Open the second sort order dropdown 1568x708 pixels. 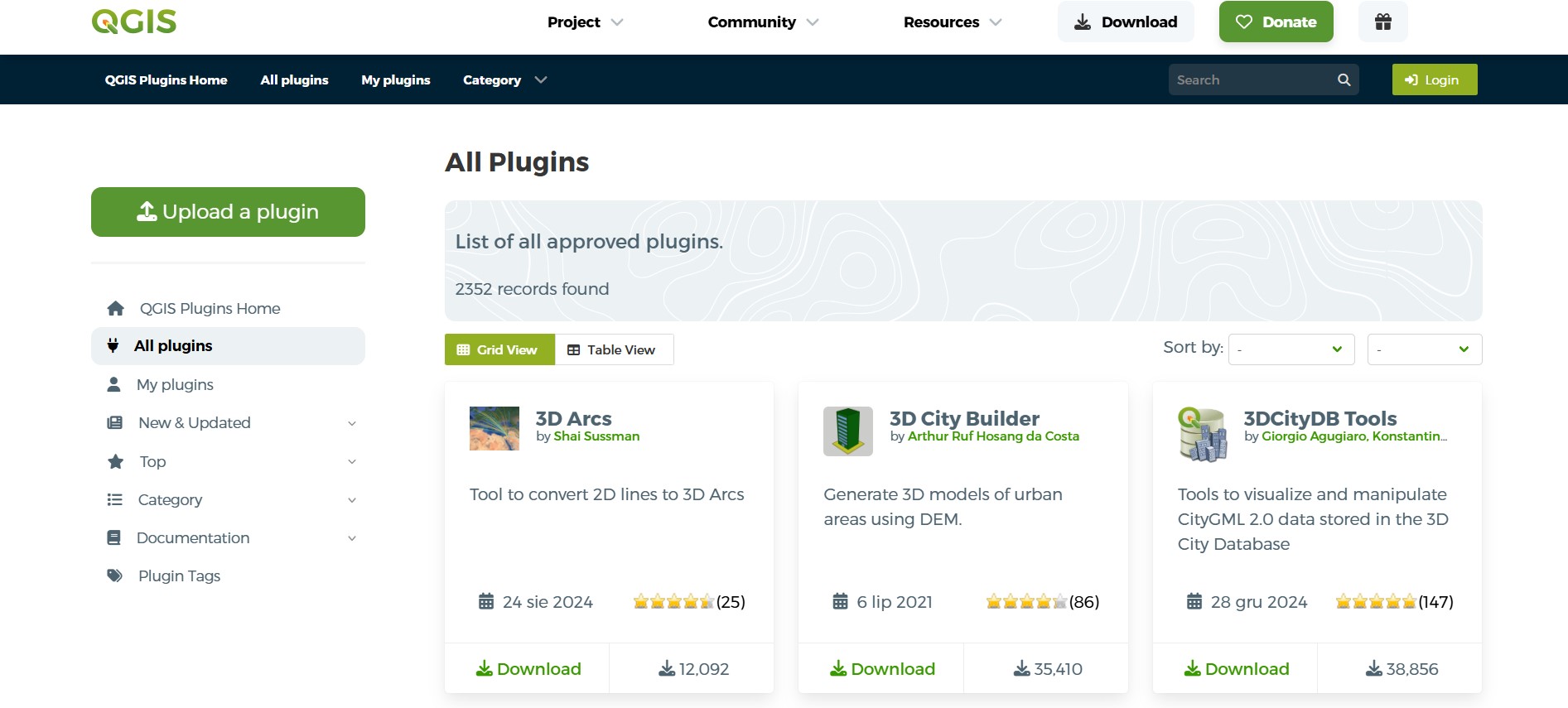(x=1424, y=349)
